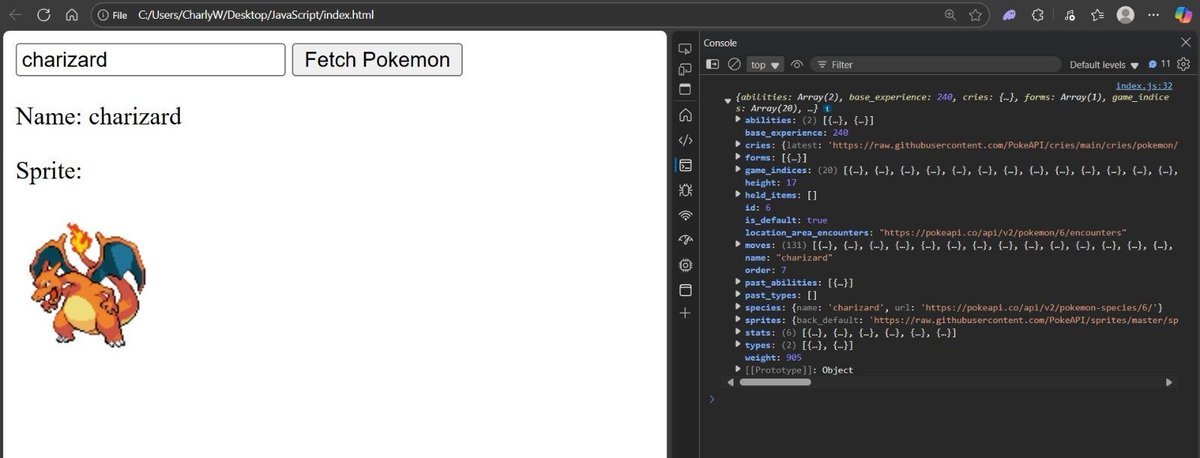Open the 'top' JavaScript context dropdown
Viewport: 1200px width, 458px height.
[x=766, y=64]
